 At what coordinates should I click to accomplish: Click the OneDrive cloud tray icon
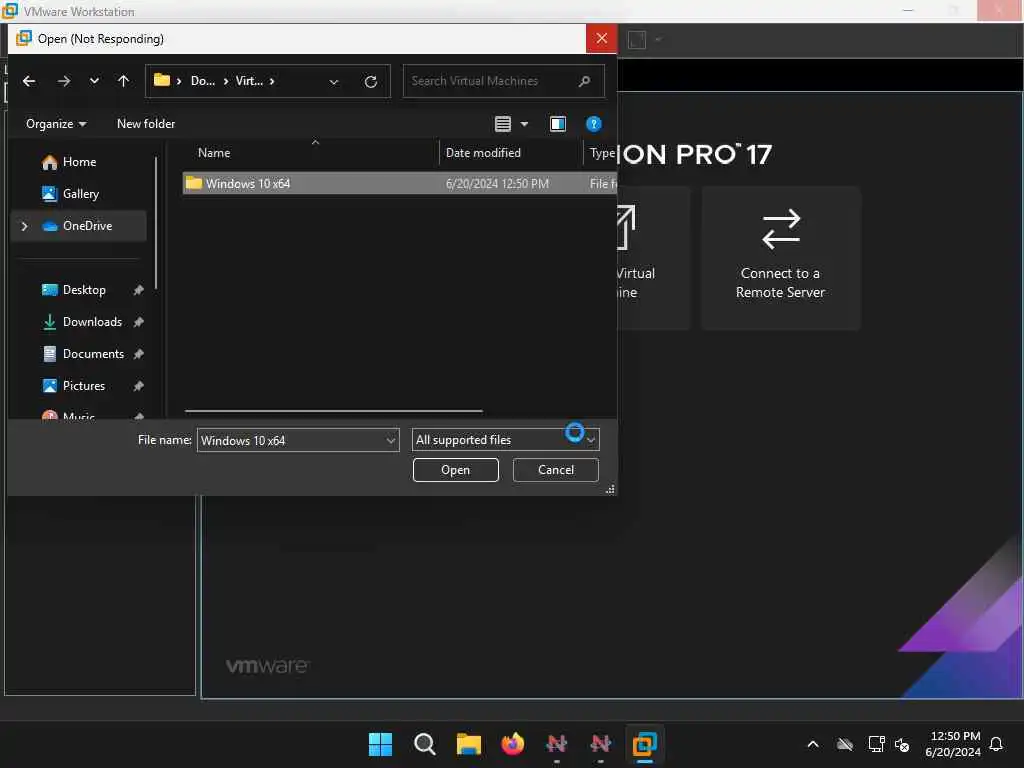pyautogui.click(x=844, y=744)
